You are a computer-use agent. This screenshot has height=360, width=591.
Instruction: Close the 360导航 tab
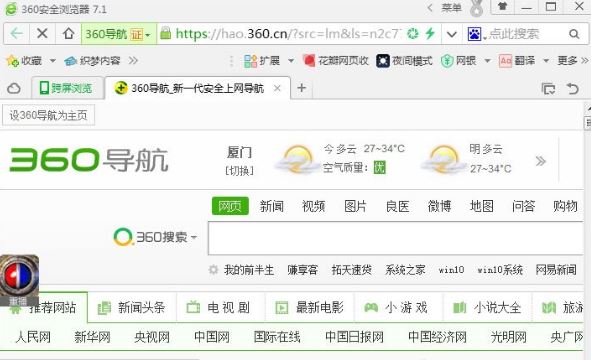(277, 88)
